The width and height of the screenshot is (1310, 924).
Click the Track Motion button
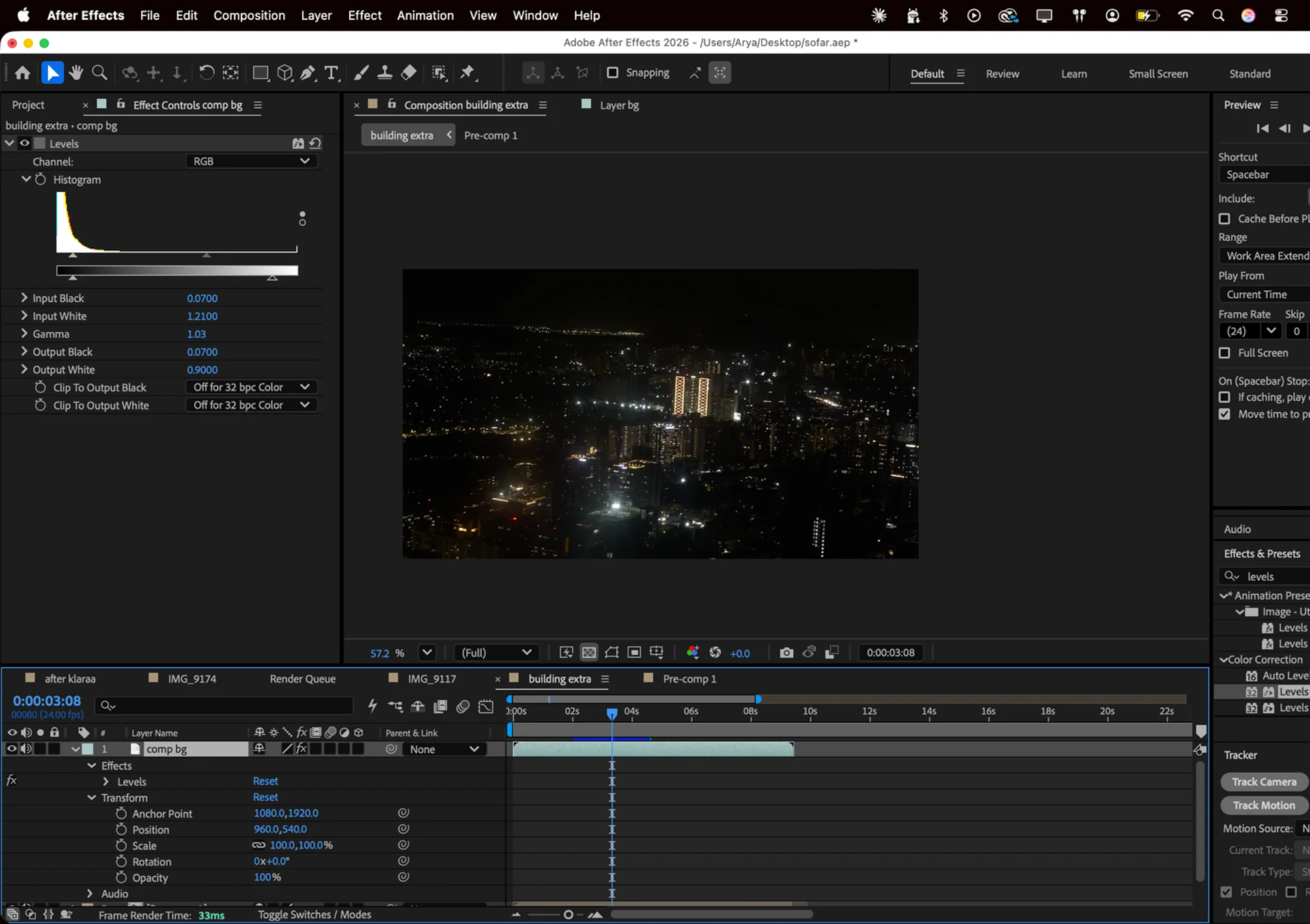1263,805
